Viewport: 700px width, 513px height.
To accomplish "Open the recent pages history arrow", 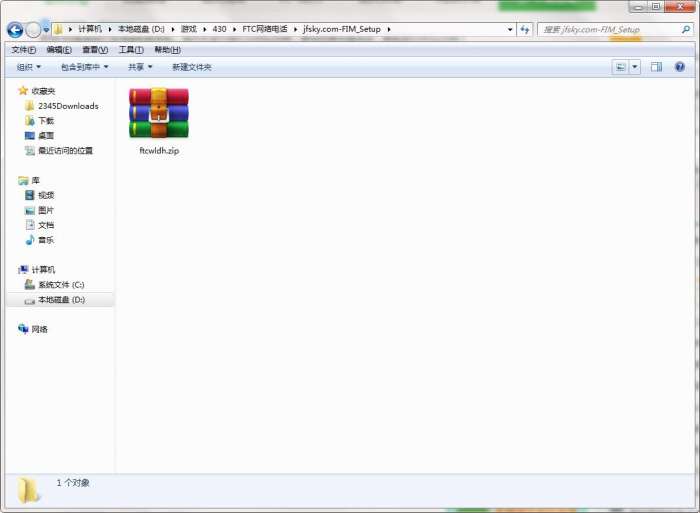I will (x=46, y=30).
